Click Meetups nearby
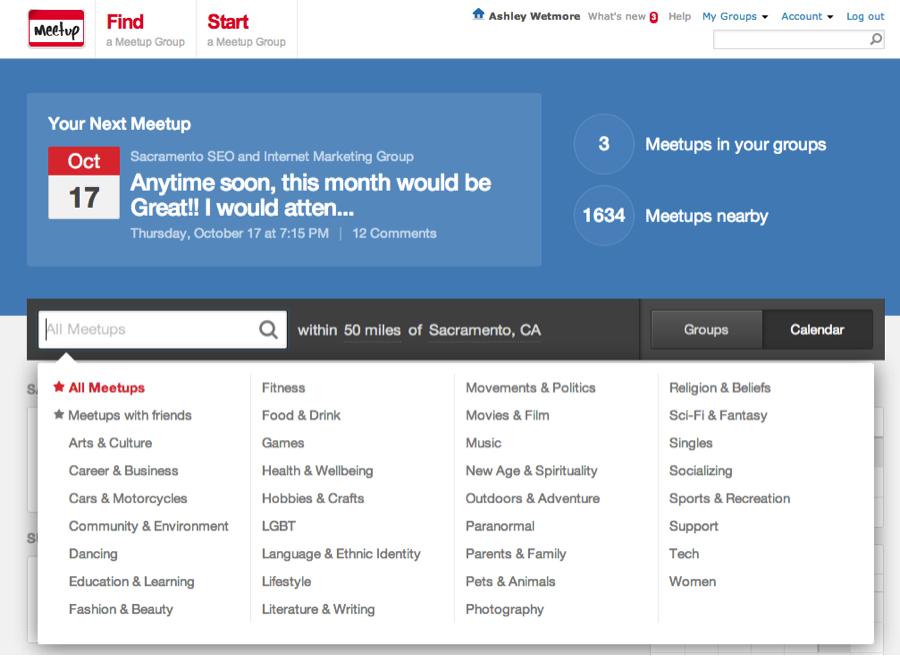The image size is (900, 656). pyautogui.click(x=707, y=216)
